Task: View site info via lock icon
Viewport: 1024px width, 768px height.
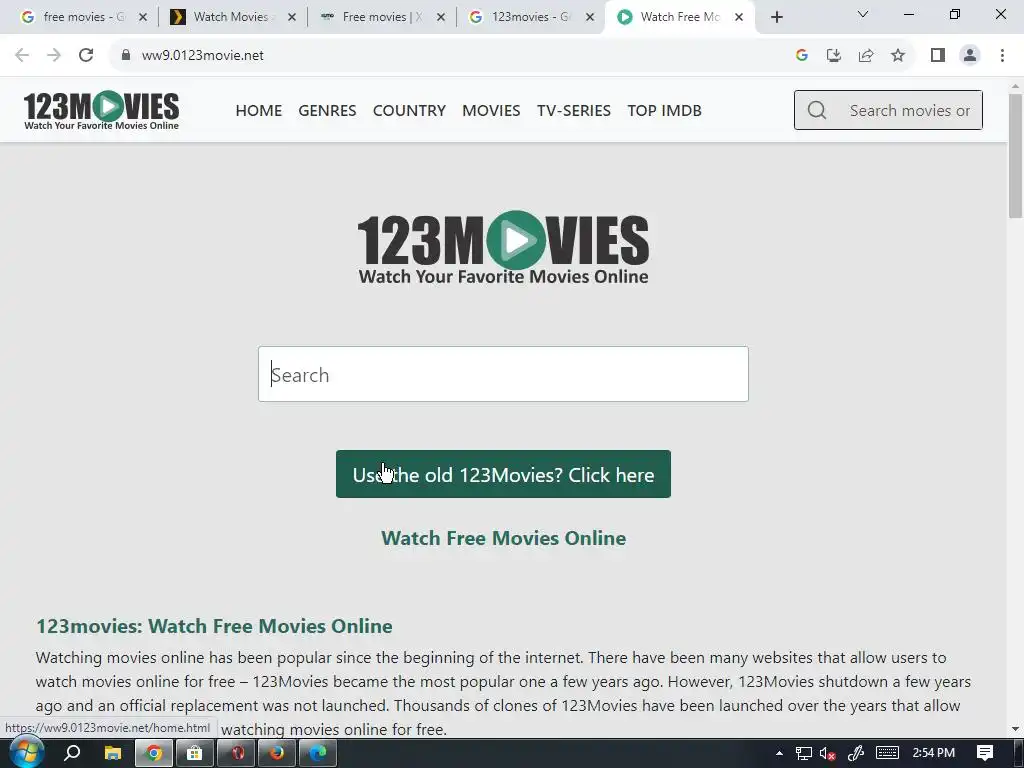Action: [126, 55]
